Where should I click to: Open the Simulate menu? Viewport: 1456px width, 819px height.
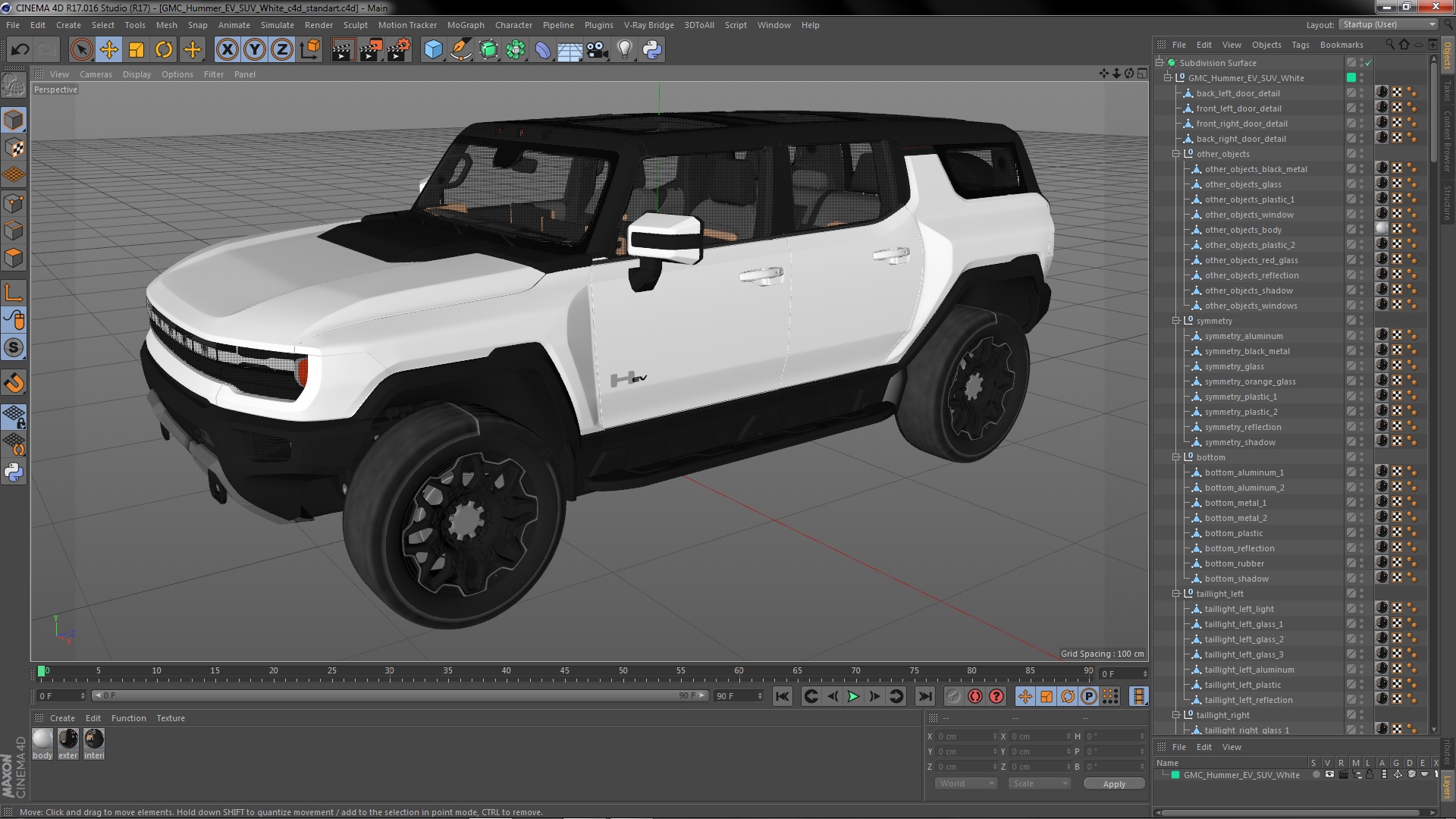(x=277, y=25)
